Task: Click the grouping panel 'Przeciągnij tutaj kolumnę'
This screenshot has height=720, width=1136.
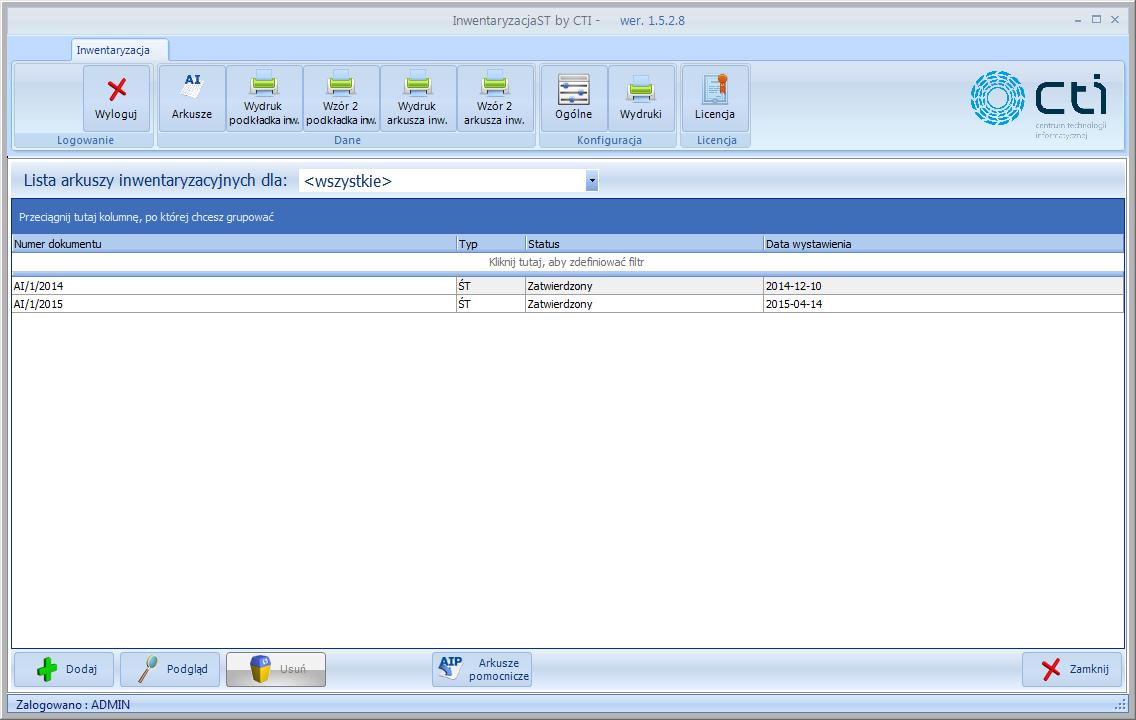Action: coord(568,217)
